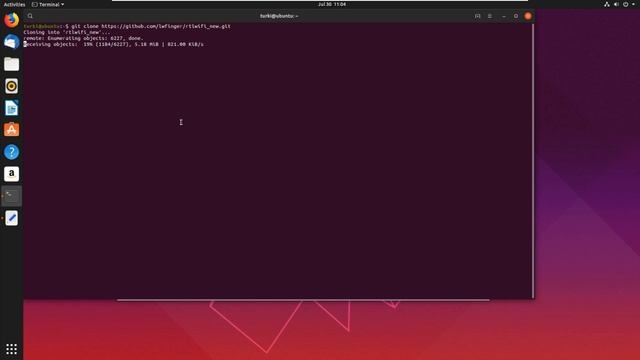Launch Thunderbird mail from the dock
The width and height of the screenshot is (640, 360).
(x=11, y=42)
